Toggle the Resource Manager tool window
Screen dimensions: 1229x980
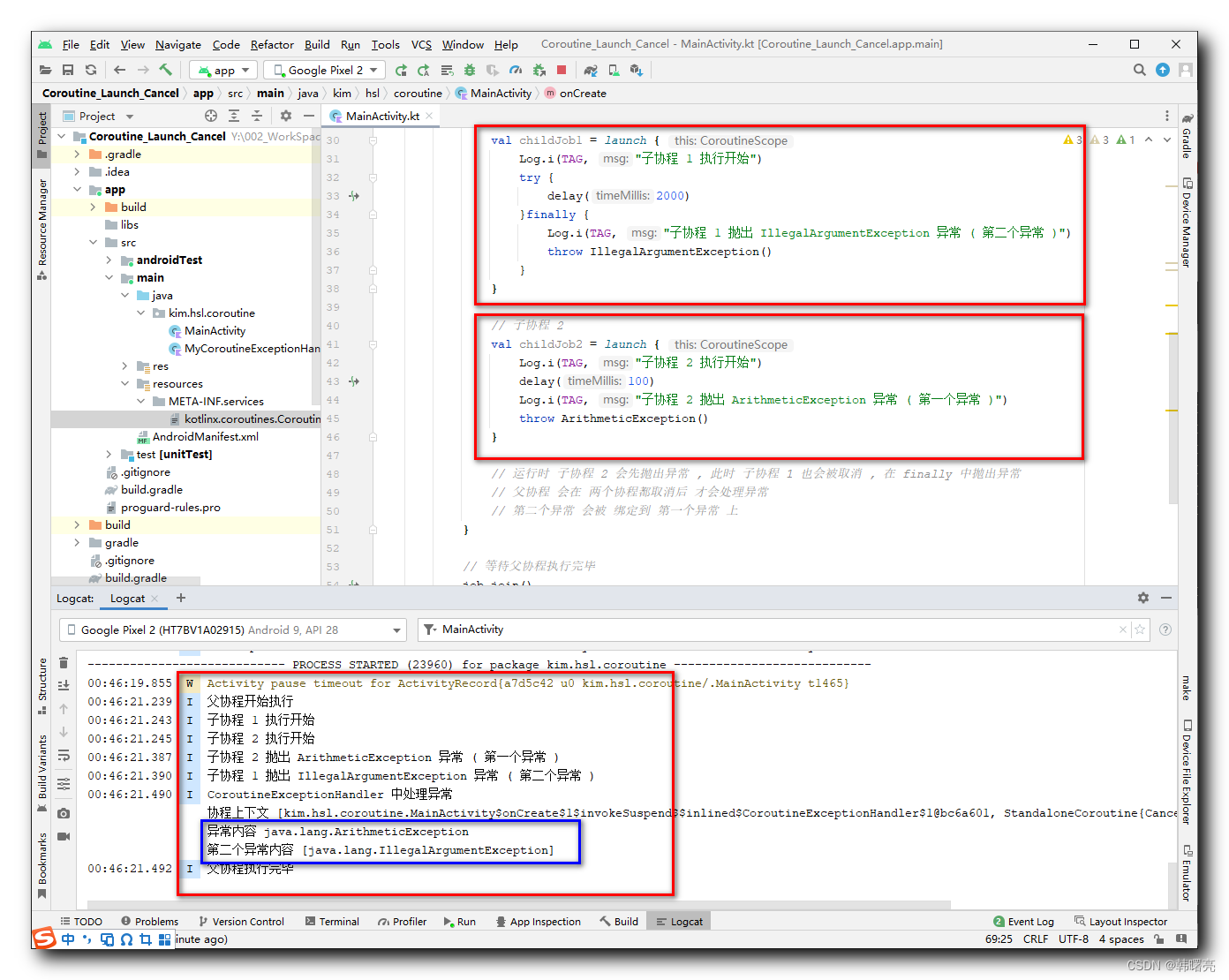click(41, 229)
